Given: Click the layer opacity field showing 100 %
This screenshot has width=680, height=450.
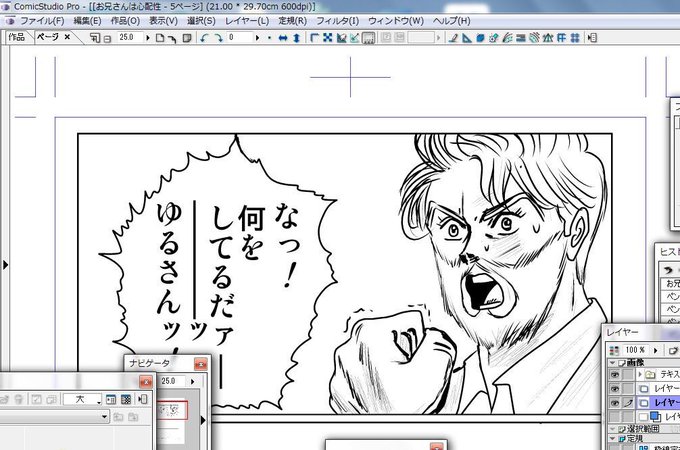Looking at the screenshot, I should [x=636, y=350].
